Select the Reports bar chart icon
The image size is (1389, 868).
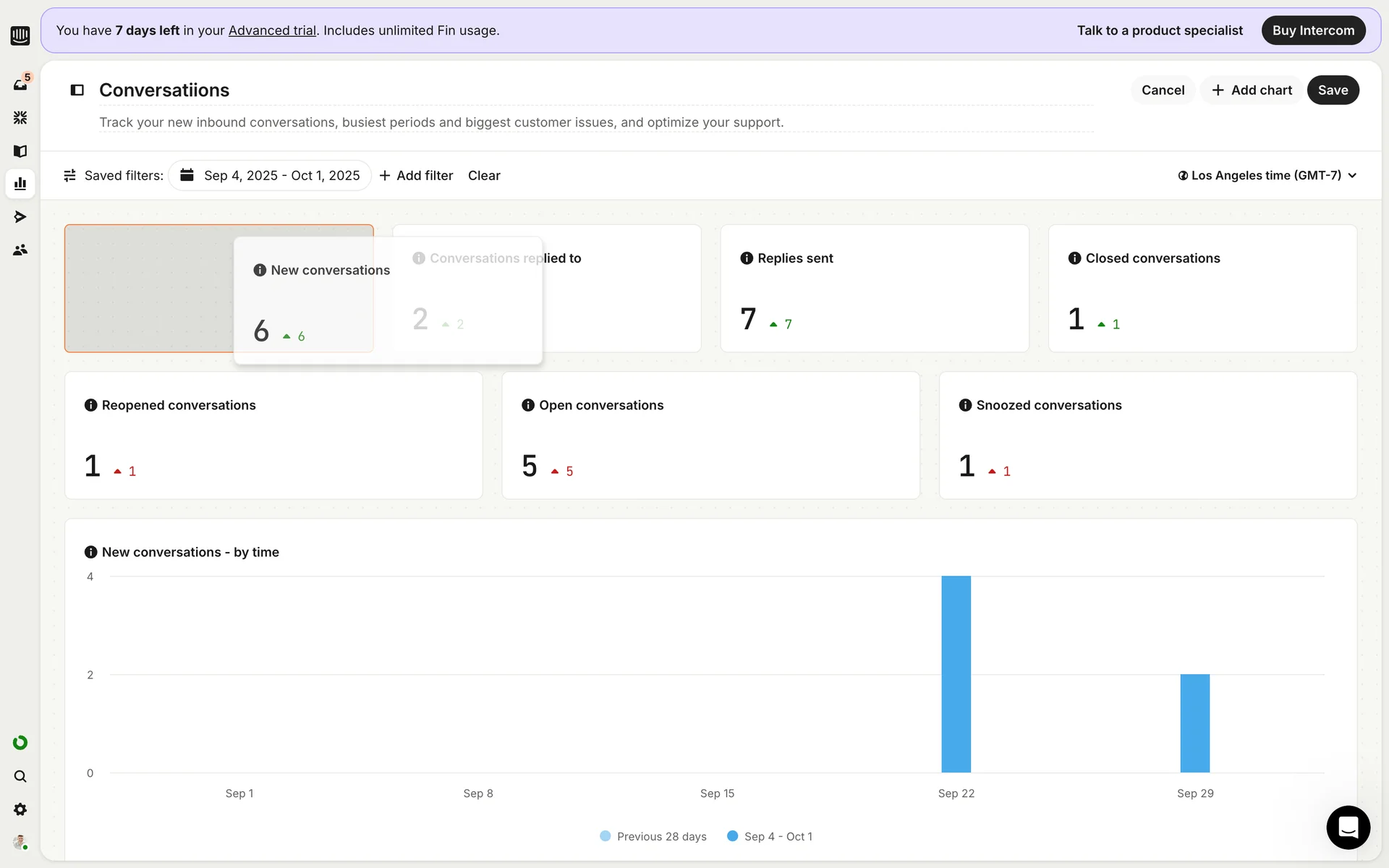(20, 184)
